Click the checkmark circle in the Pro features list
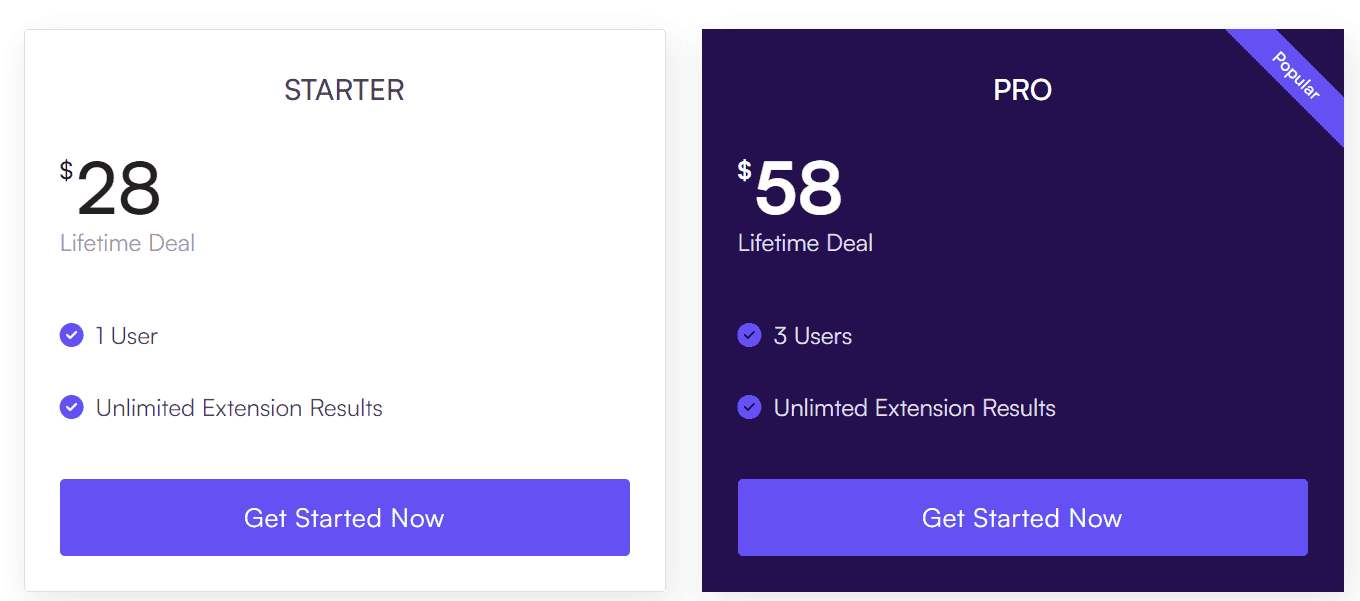Viewport: 1360px width, 601px height. pos(749,335)
